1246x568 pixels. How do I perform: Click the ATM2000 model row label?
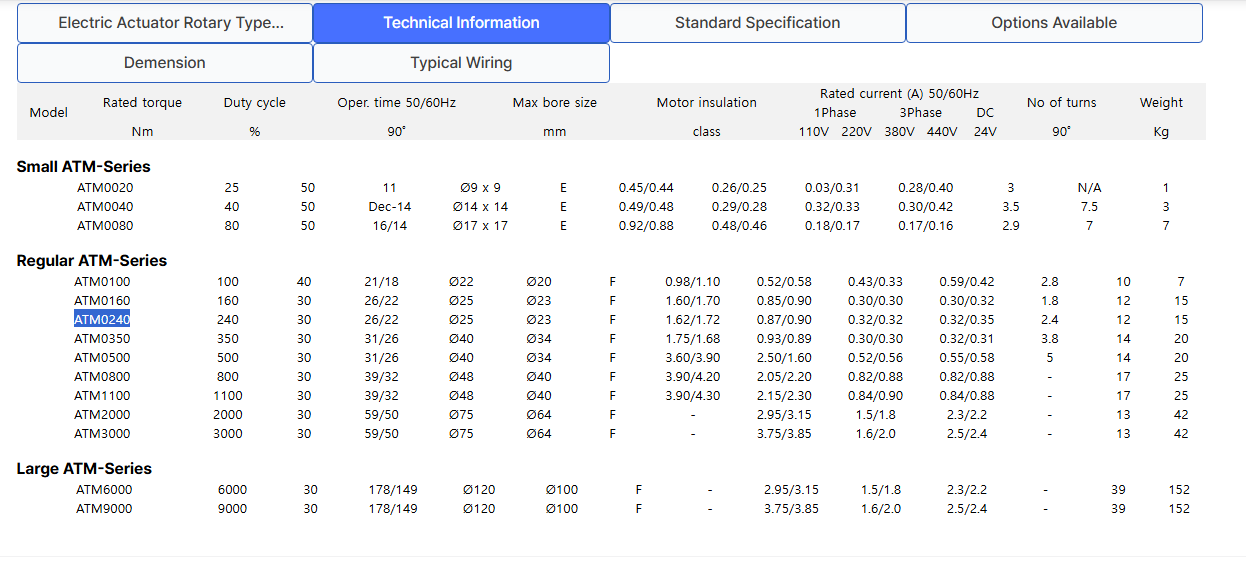click(x=102, y=415)
